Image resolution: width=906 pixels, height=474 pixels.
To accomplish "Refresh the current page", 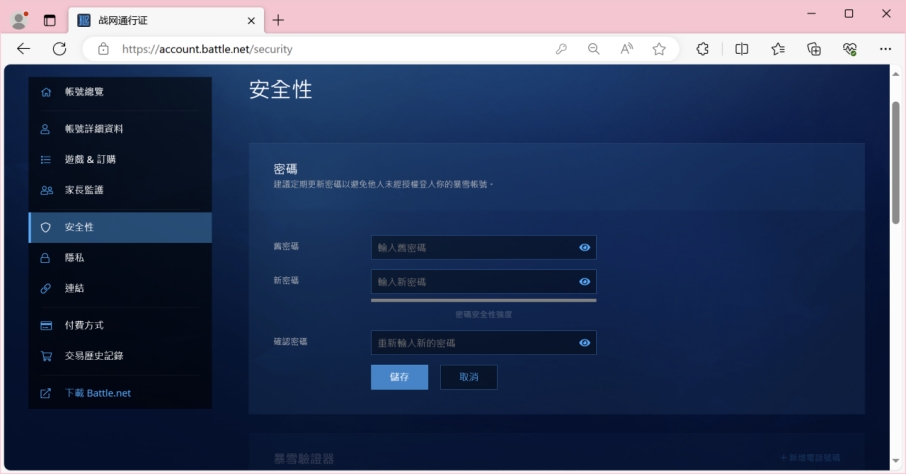I will point(60,49).
